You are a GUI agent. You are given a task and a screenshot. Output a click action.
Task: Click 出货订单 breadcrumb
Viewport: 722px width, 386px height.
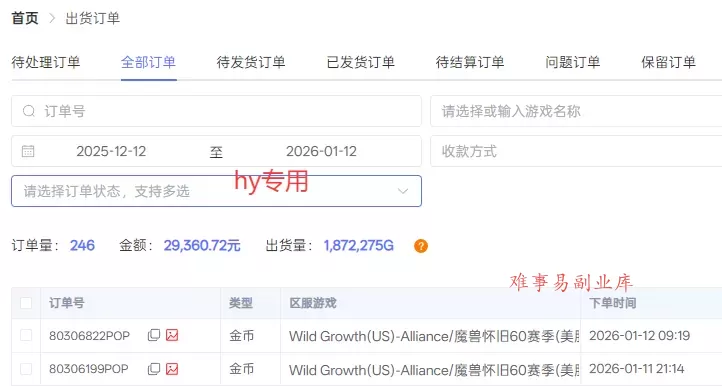click(93, 18)
